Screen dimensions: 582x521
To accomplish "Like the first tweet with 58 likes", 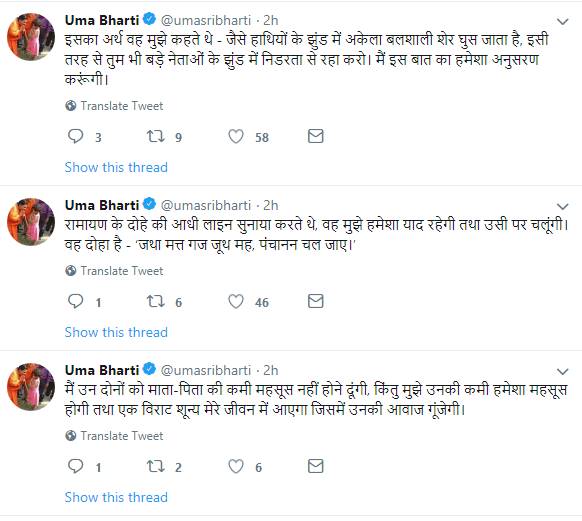I will (236, 136).
